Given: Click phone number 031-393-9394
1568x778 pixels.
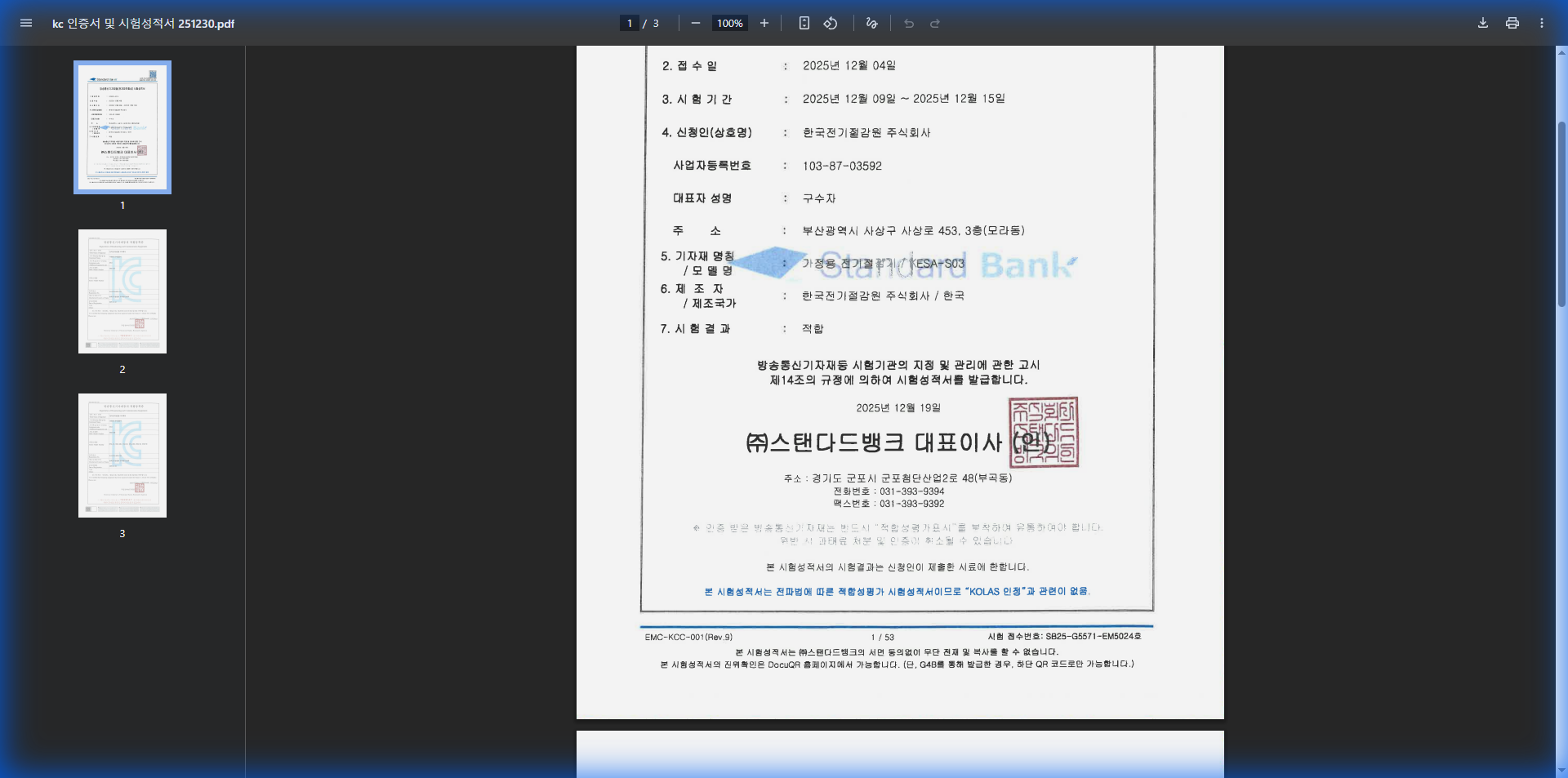Looking at the screenshot, I should click(911, 491).
